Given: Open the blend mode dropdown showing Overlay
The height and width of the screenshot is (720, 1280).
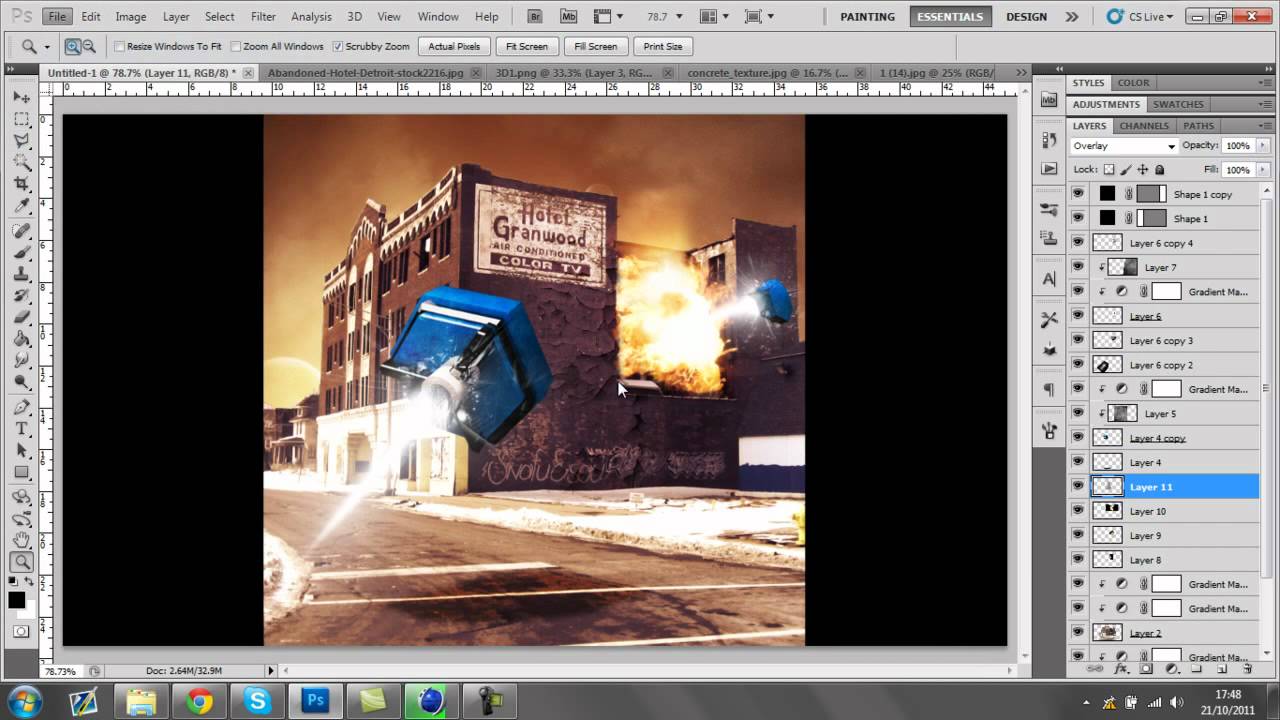Looking at the screenshot, I should coord(1124,146).
